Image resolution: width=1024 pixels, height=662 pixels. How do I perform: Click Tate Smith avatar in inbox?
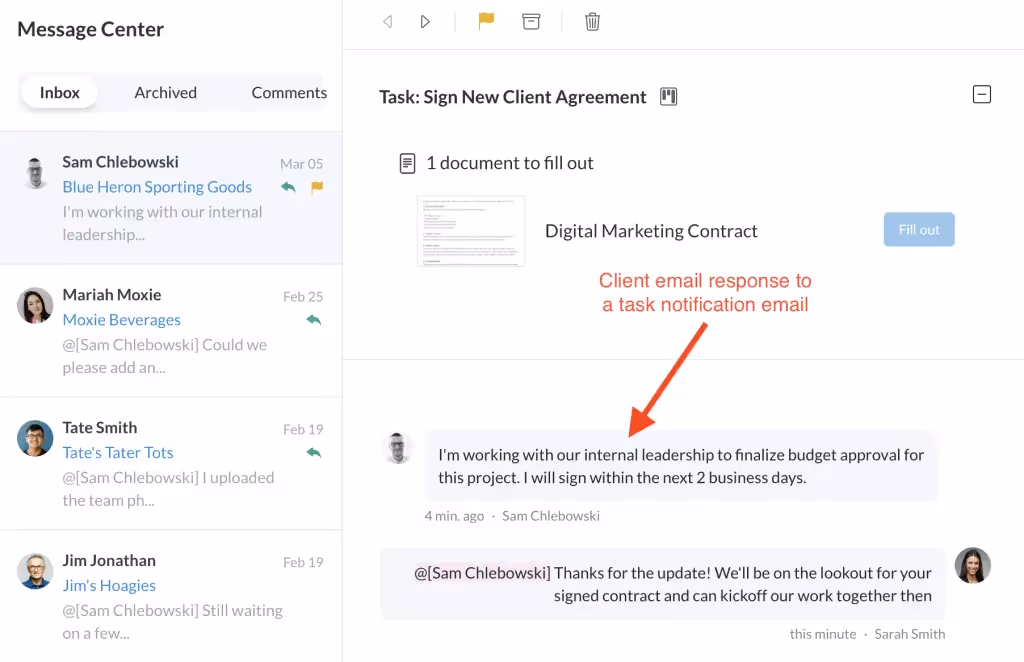[35, 438]
